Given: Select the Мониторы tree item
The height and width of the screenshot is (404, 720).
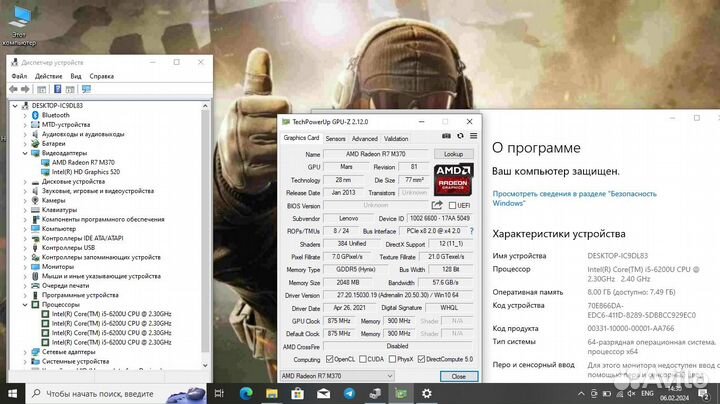Looking at the screenshot, I should point(57,267).
